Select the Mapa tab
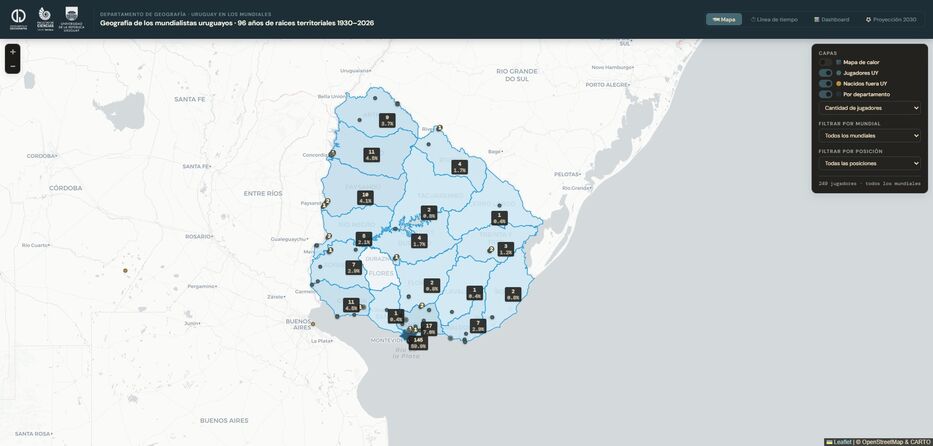The height and width of the screenshot is (446, 933). [724, 19]
